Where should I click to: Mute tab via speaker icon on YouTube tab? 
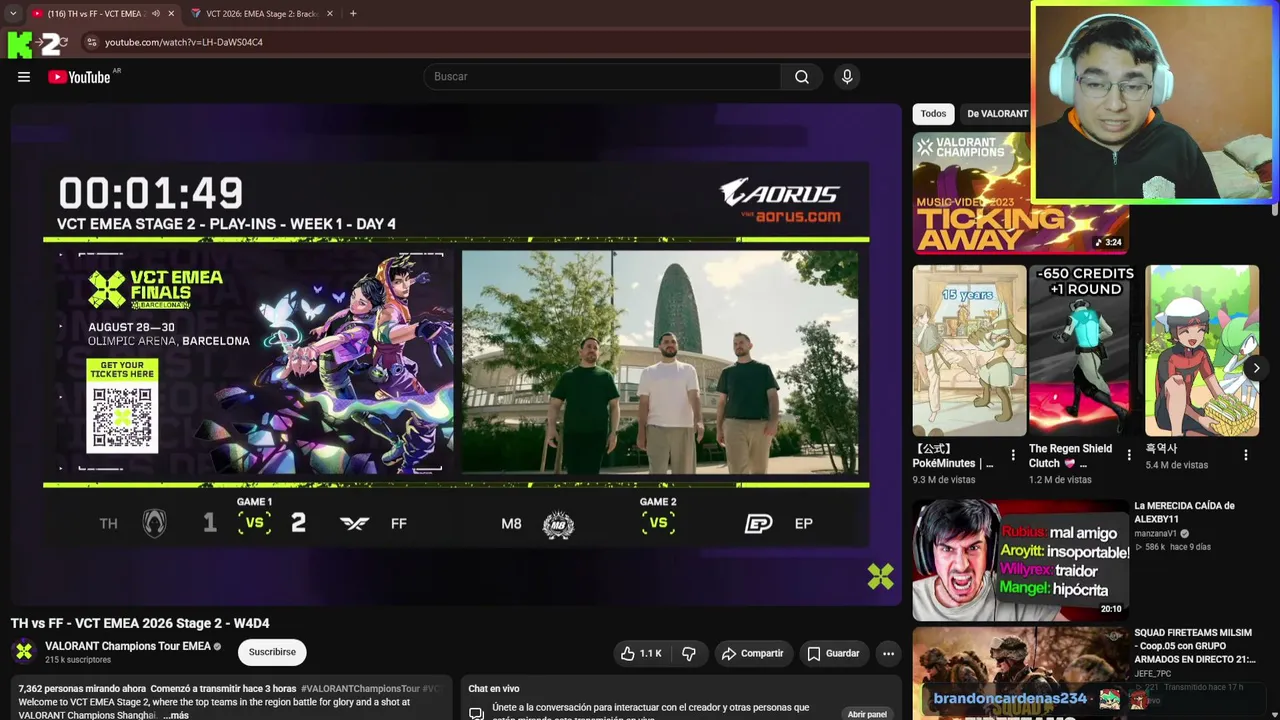pyautogui.click(x=154, y=14)
